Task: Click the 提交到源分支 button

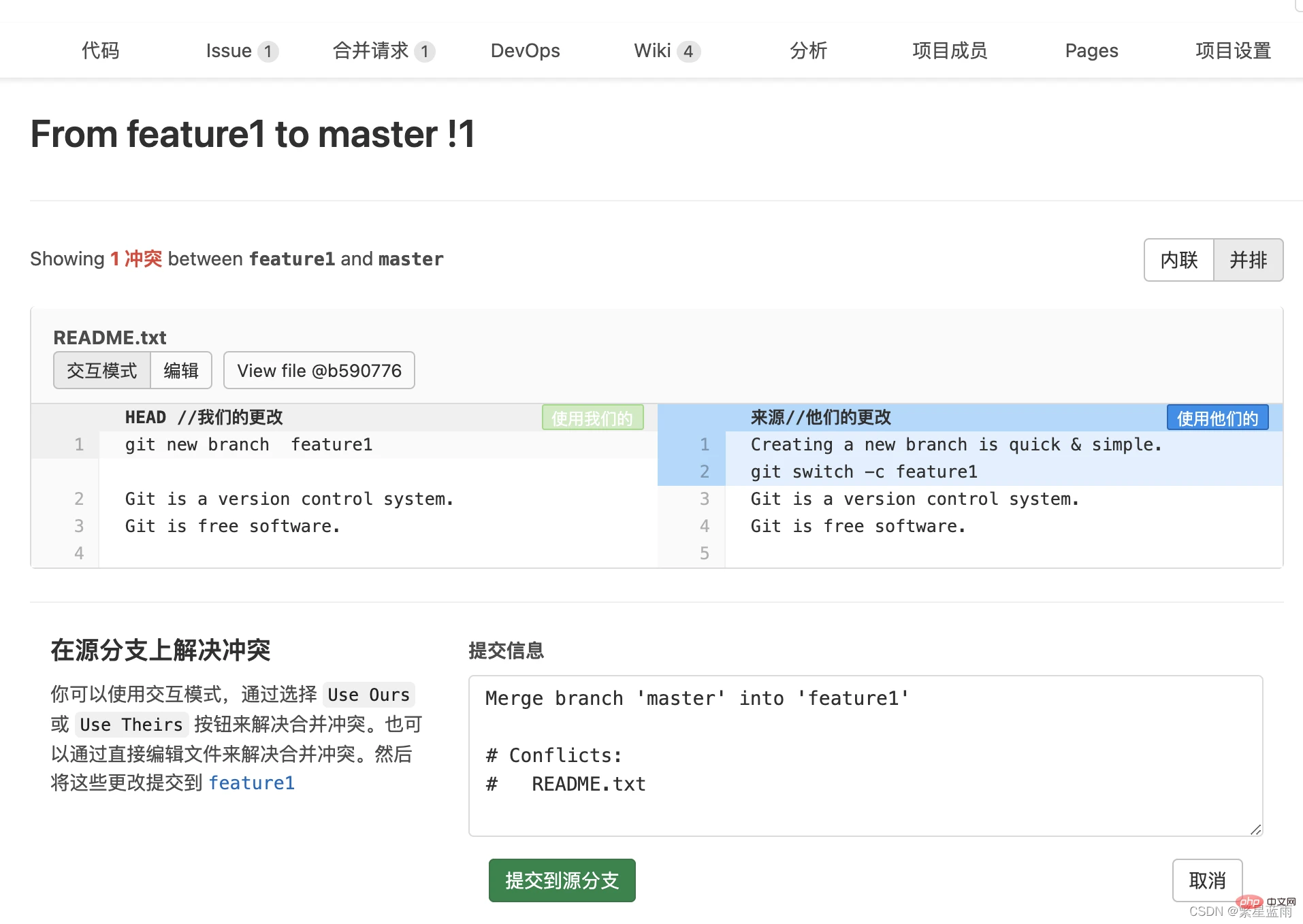Action: 562,880
